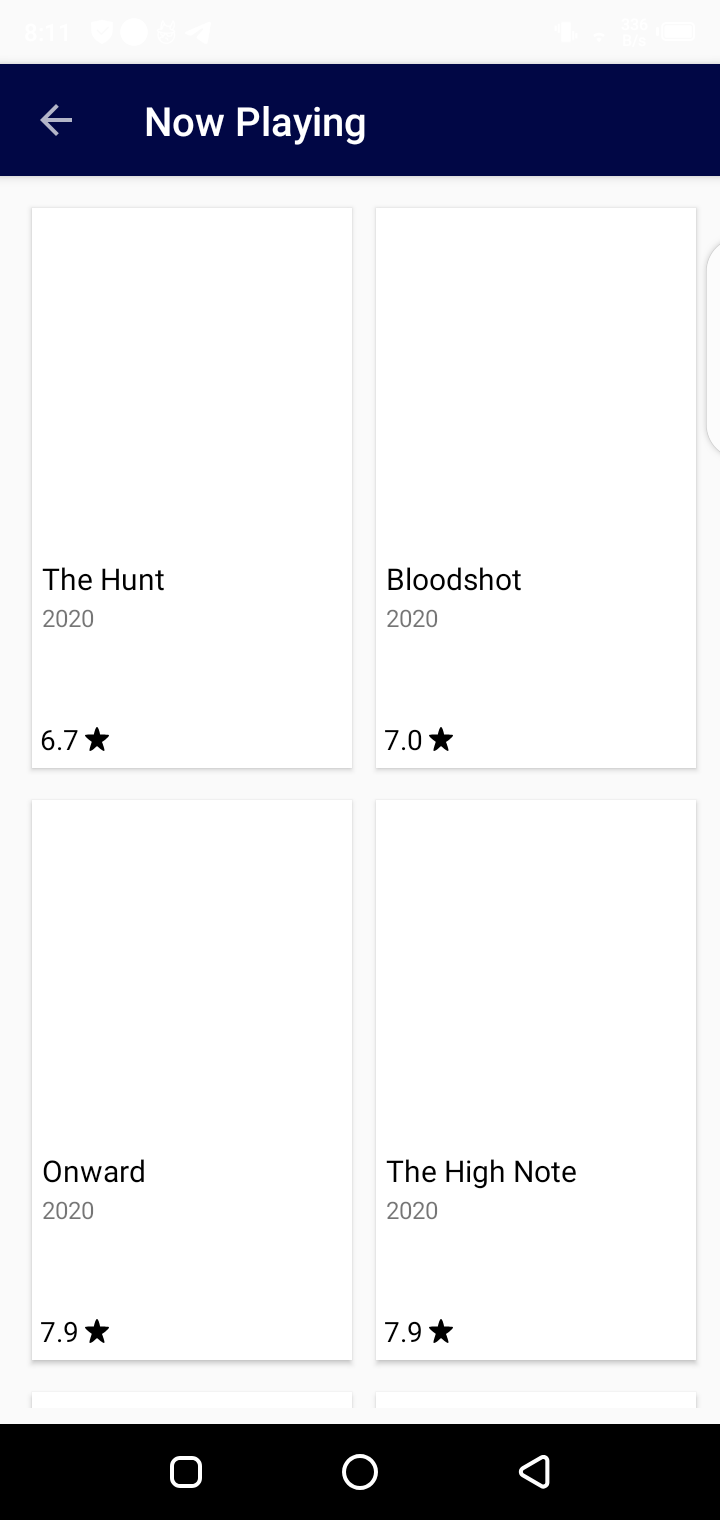Click the 7.0 rating on Bloodshot
The width and height of the screenshot is (720, 1520).
point(404,741)
